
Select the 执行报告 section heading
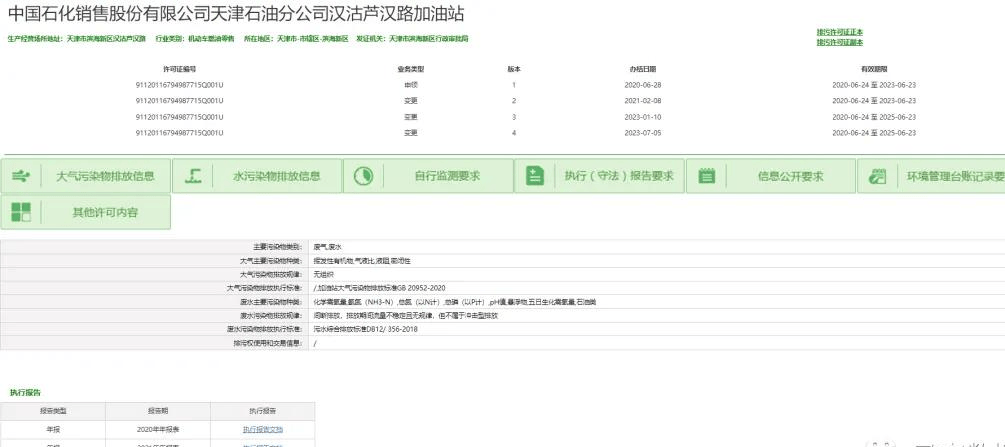(x=25, y=392)
